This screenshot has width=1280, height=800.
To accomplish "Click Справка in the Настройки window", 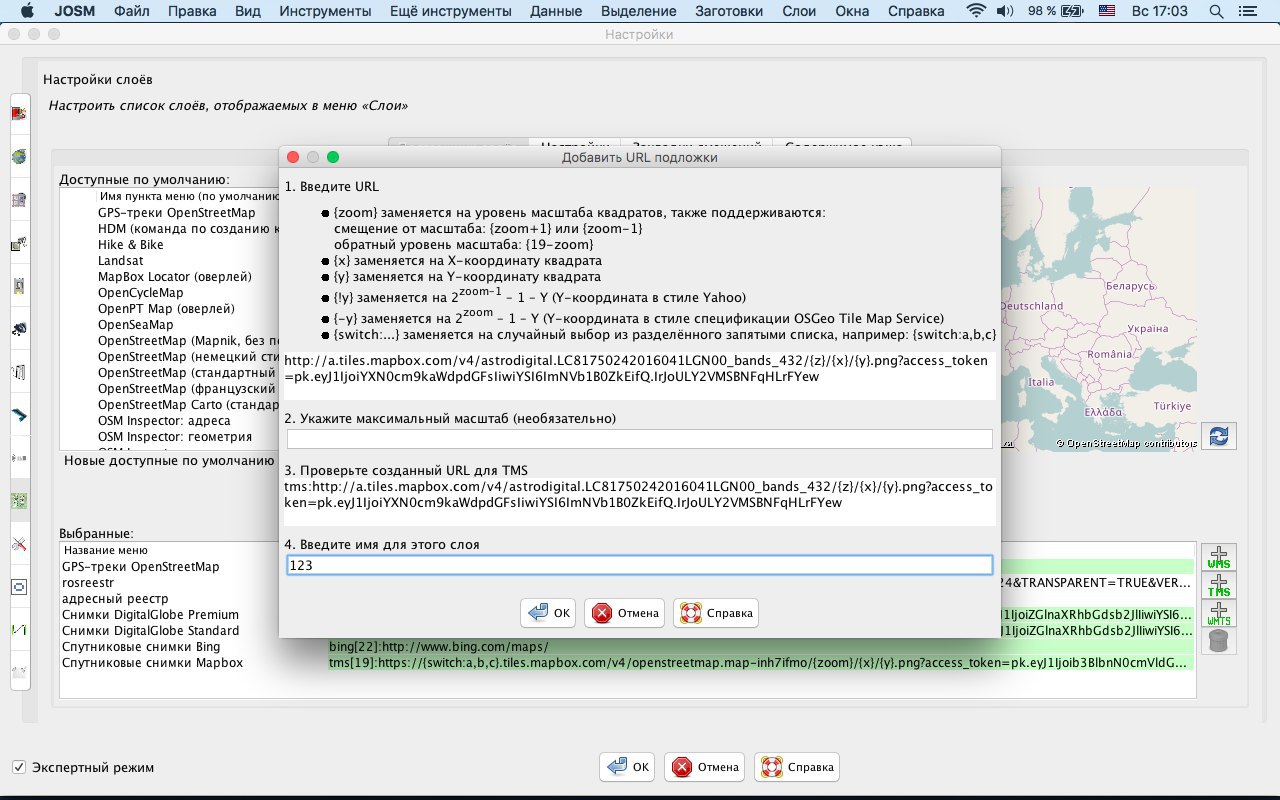I will coord(796,767).
